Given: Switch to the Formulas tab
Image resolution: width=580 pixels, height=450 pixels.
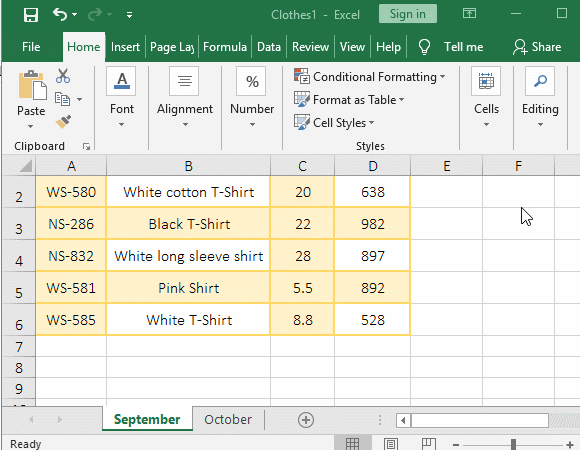Looking at the screenshot, I should pyautogui.click(x=225, y=47).
